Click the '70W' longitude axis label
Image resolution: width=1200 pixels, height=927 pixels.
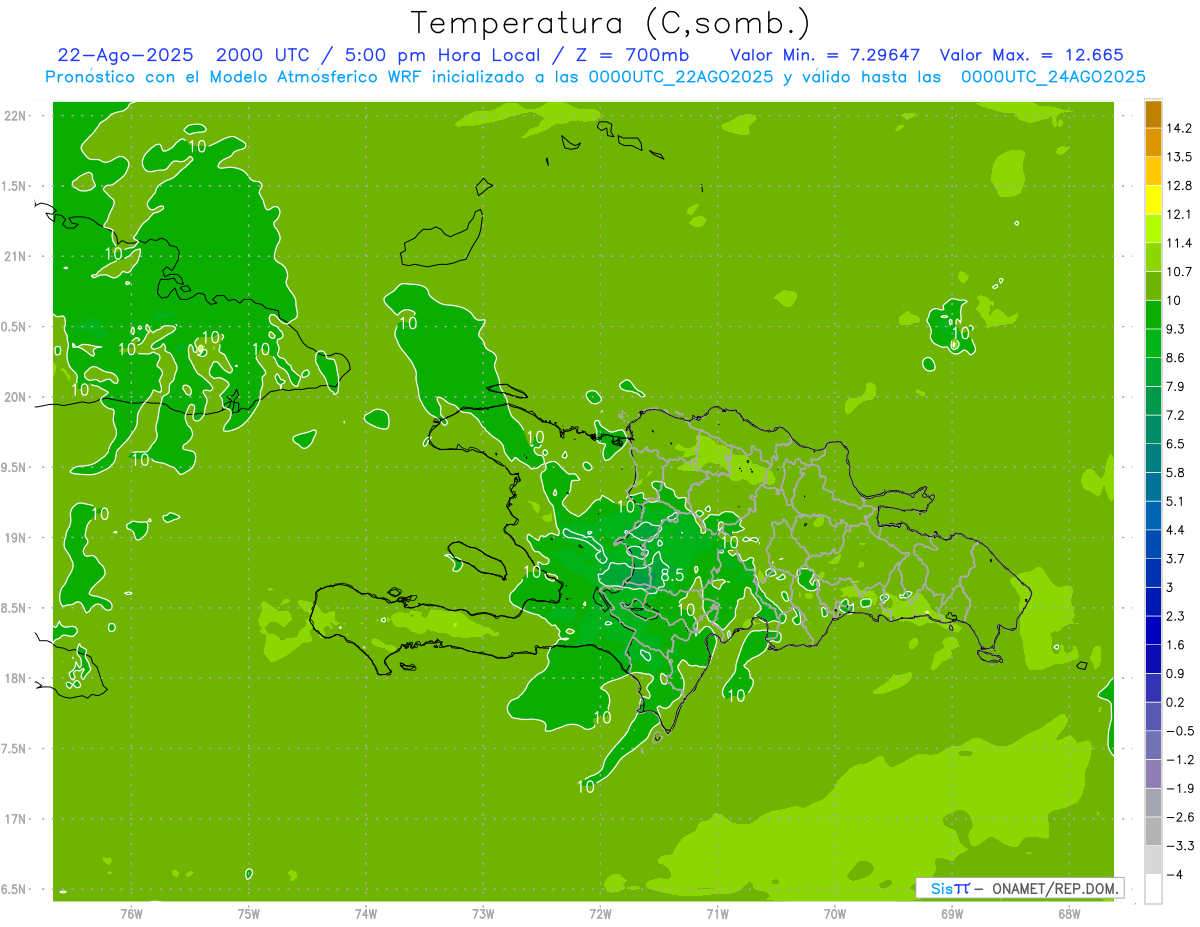(835, 913)
